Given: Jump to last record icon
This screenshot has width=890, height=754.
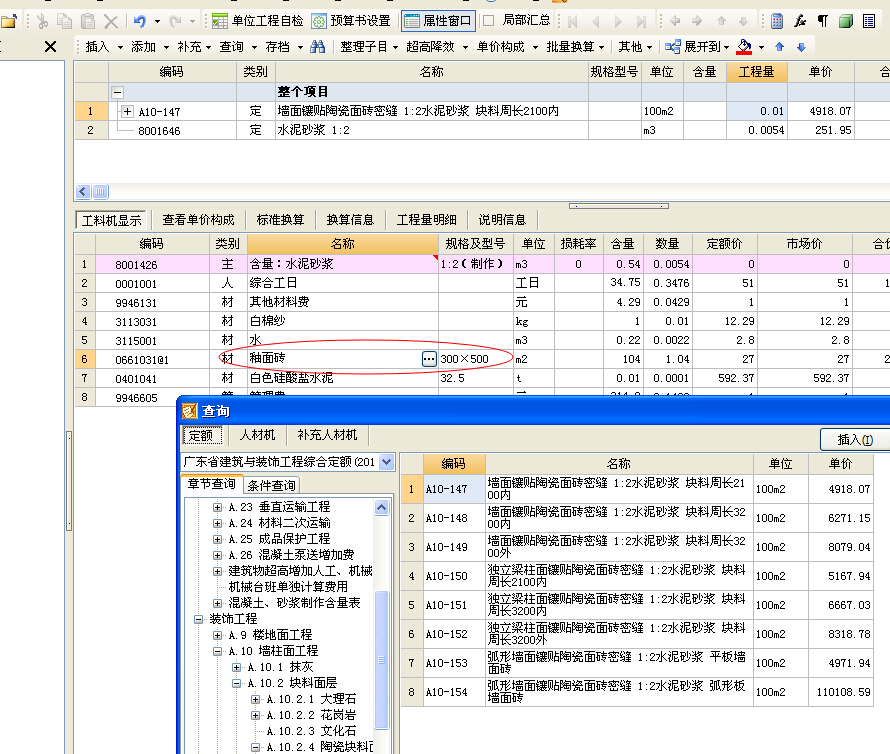Looking at the screenshot, I should coord(641,22).
